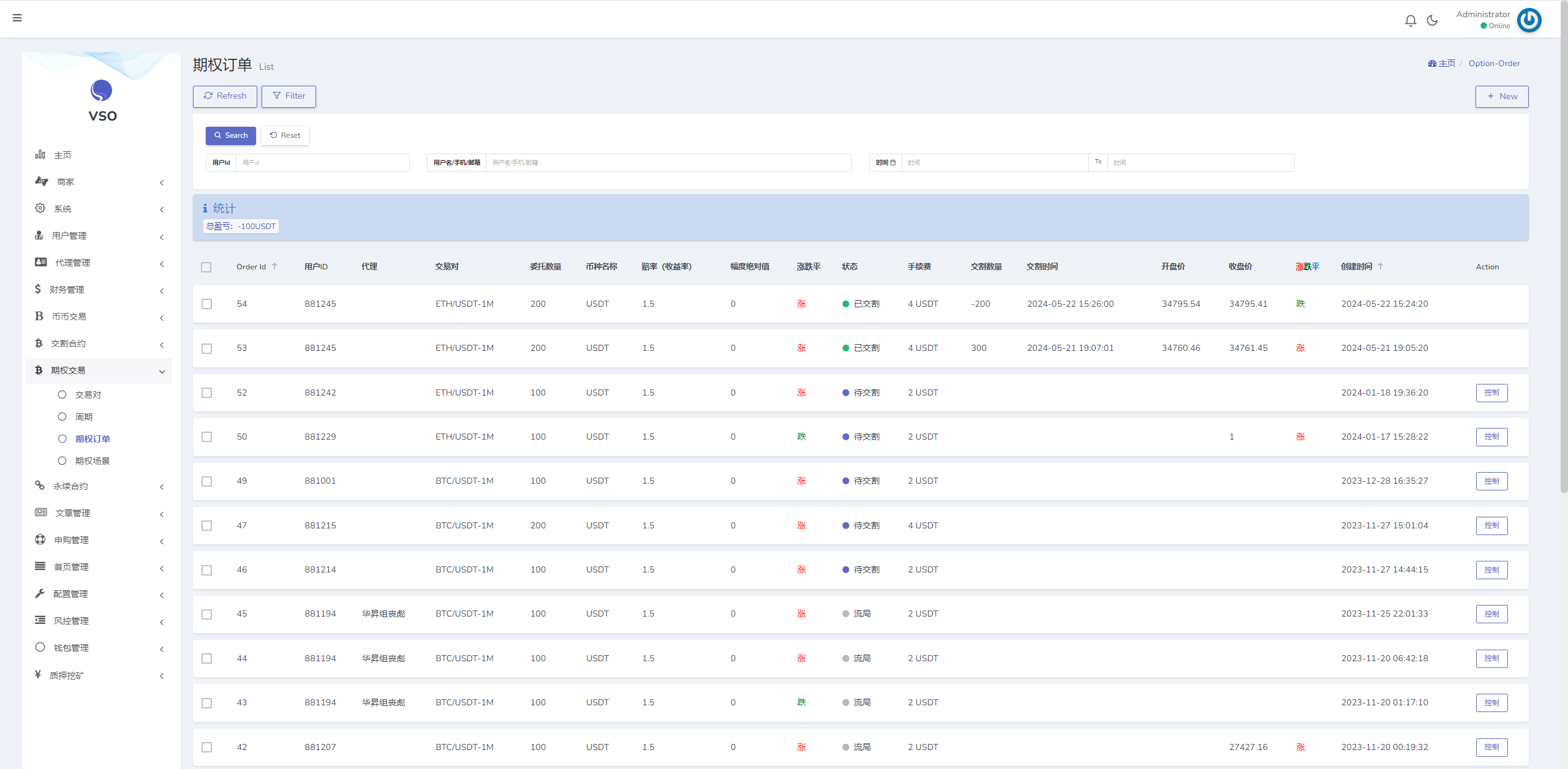Click the home icon in breadcrumb
Screen dimensions: 1568x769
(x=1432, y=63)
